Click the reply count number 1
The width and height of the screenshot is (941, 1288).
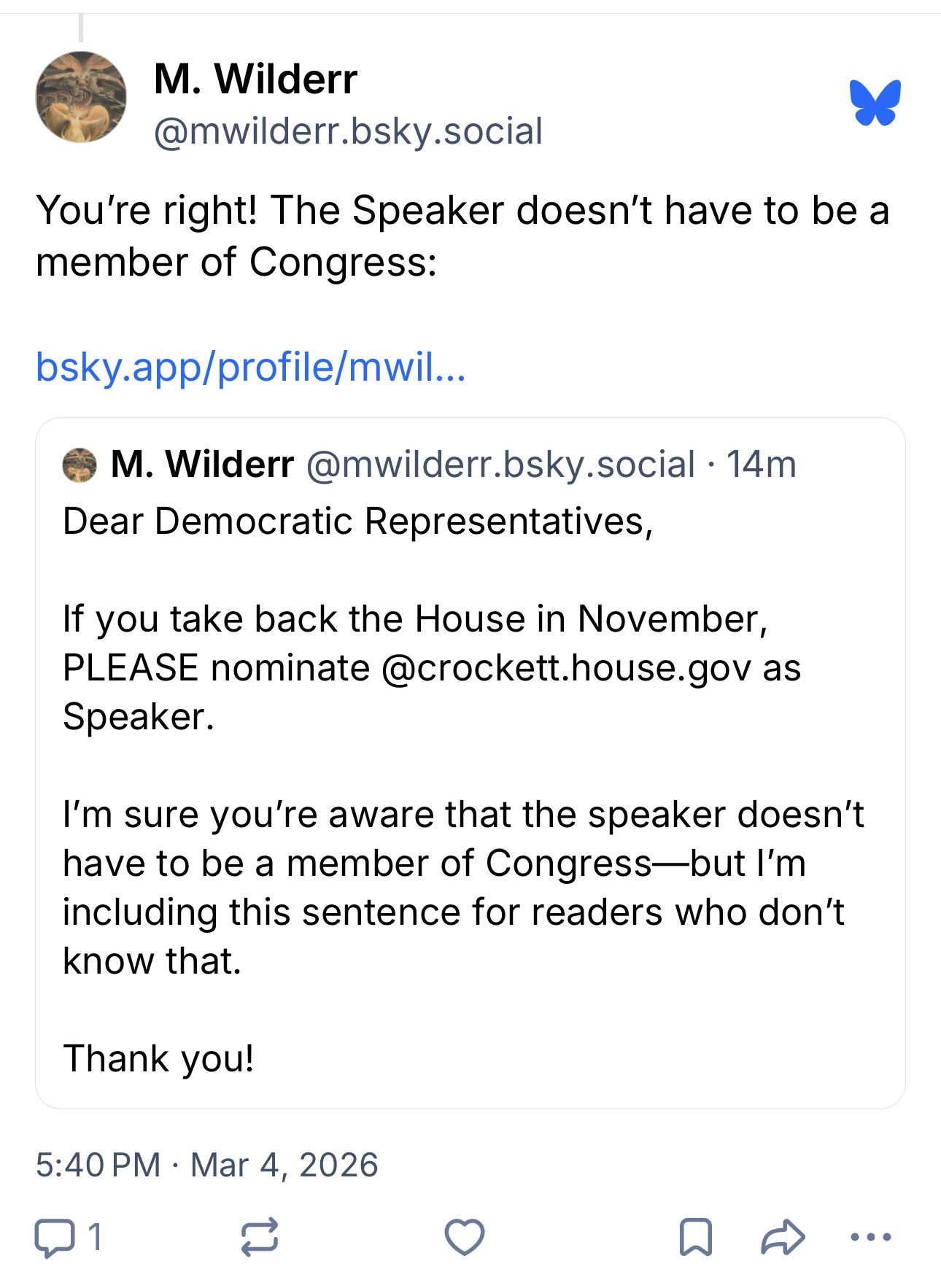click(x=95, y=1237)
